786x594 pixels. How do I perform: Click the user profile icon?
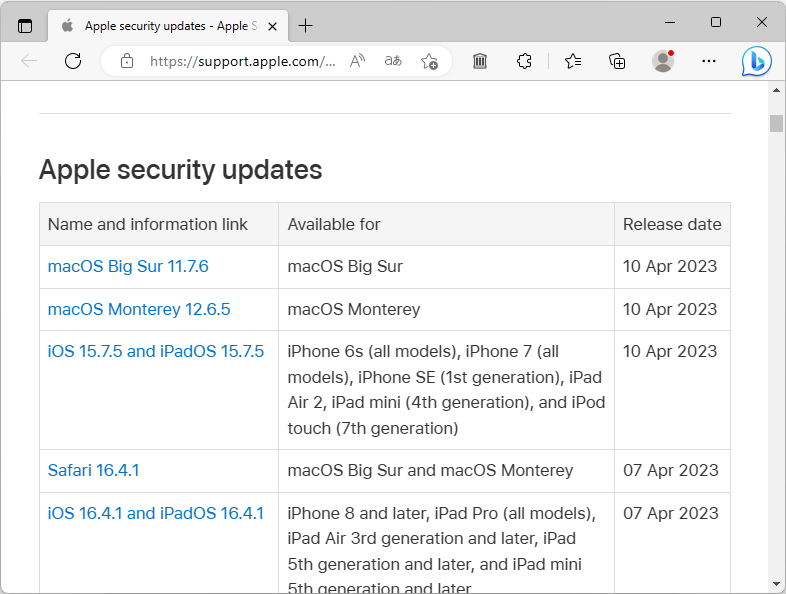[x=663, y=61]
